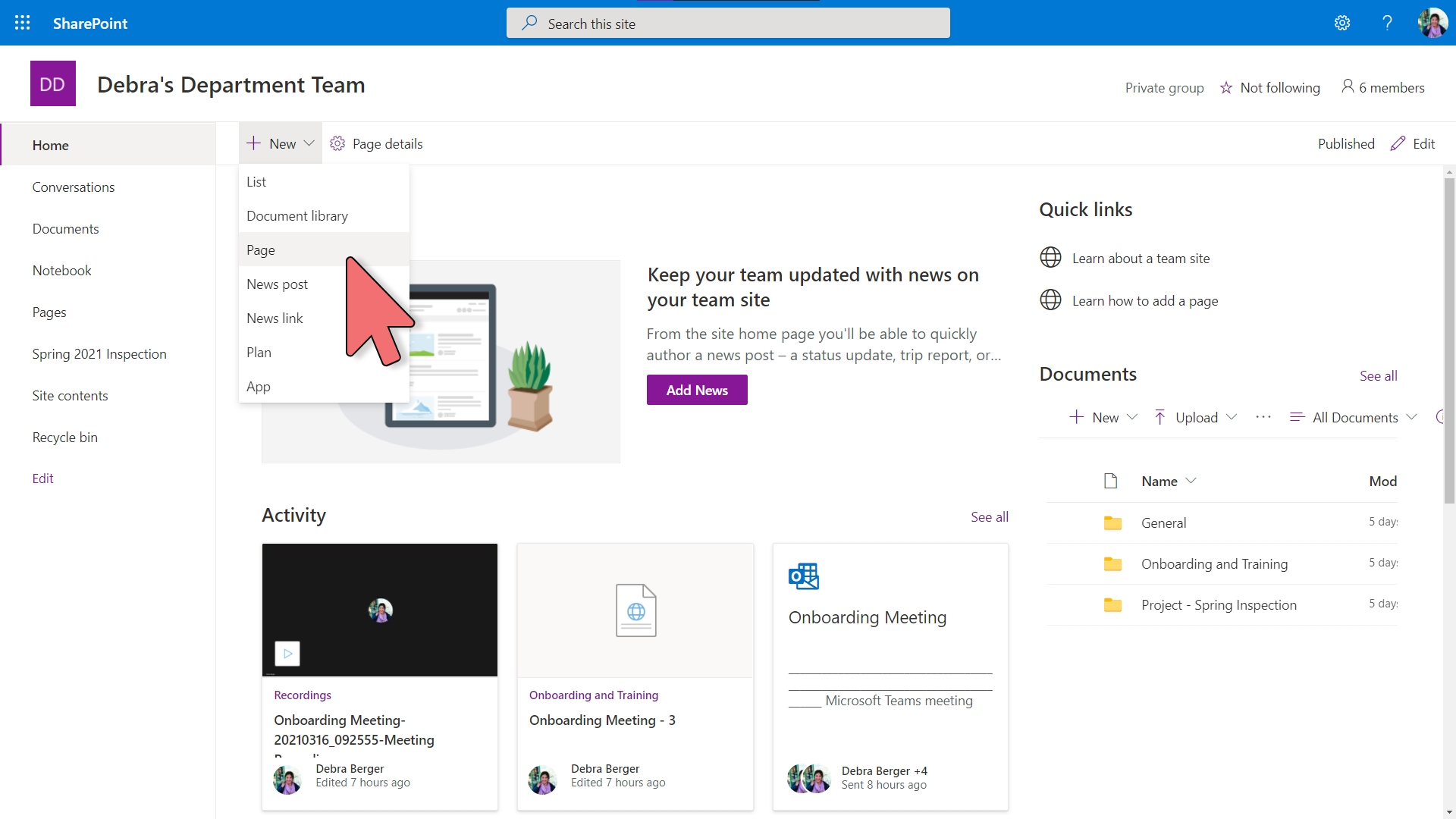Viewport: 1456px width, 819px height.
Task: Click the All Documents view lines icon
Action: [x=1298, y=417]
